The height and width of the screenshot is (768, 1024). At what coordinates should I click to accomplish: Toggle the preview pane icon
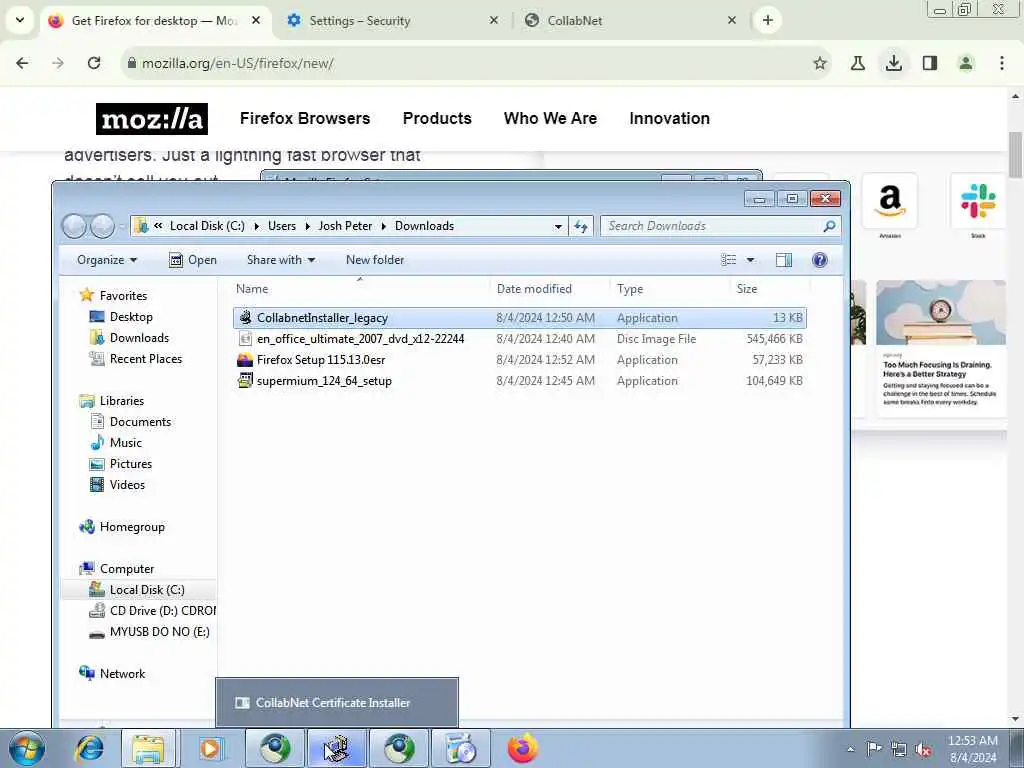[784, 260]
